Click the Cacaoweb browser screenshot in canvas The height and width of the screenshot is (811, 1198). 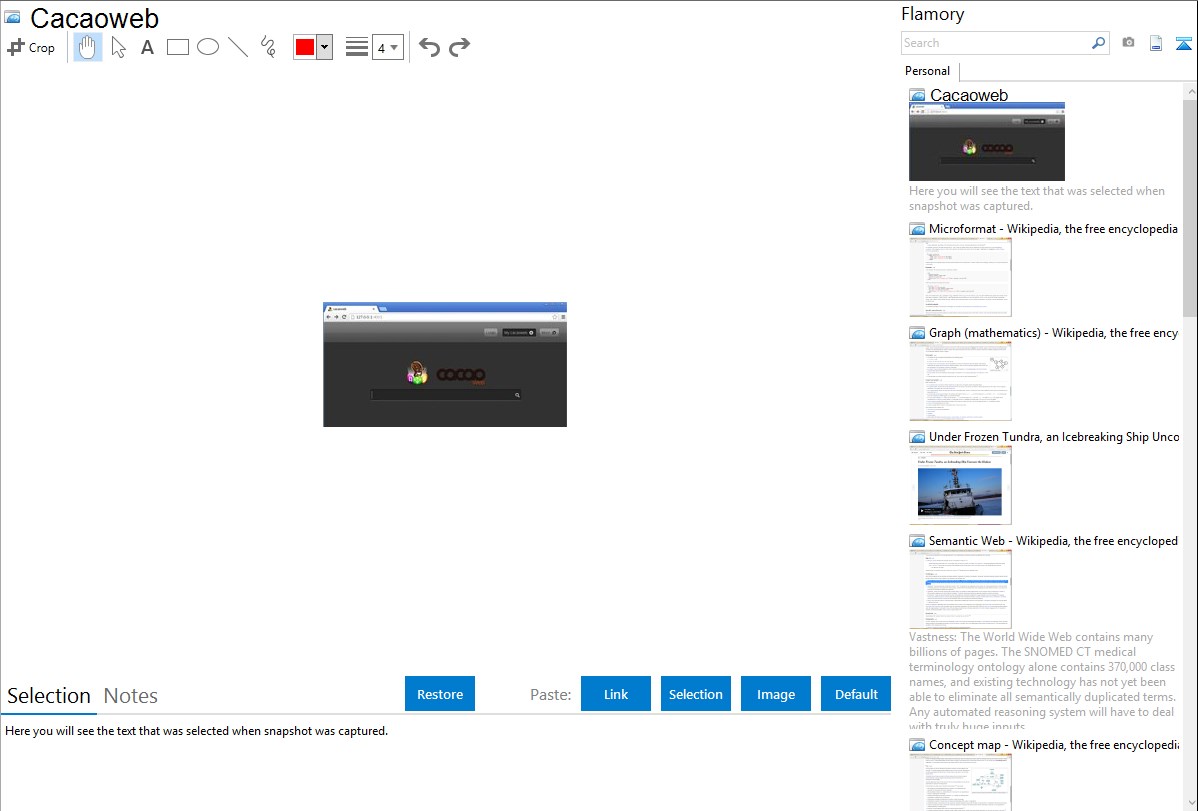pos(445,365)
